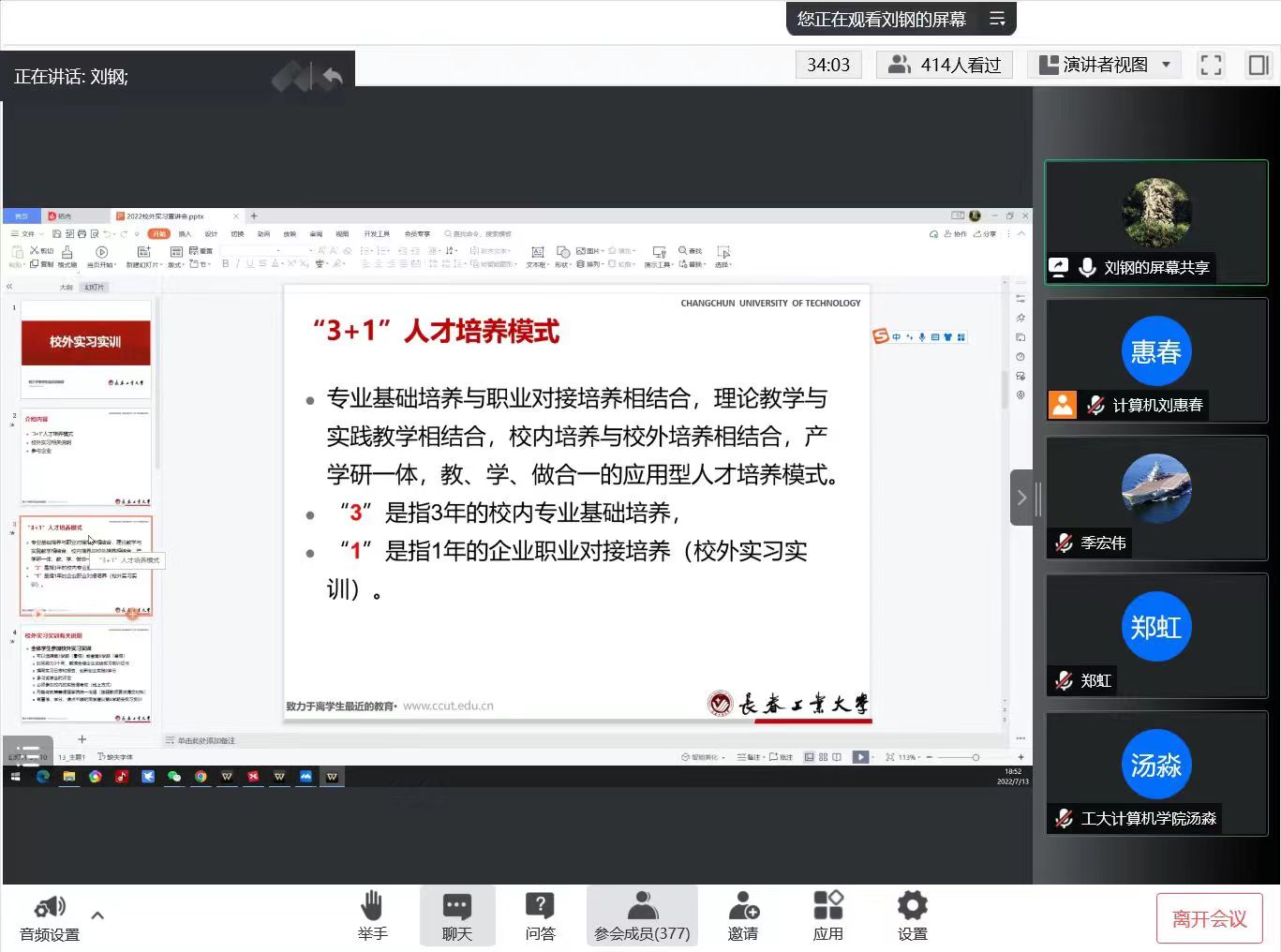This screenshot has width=1281, height=952.
Task: Toggle the participants list (参会成员) panel
Action: click(x=642, y=915)
